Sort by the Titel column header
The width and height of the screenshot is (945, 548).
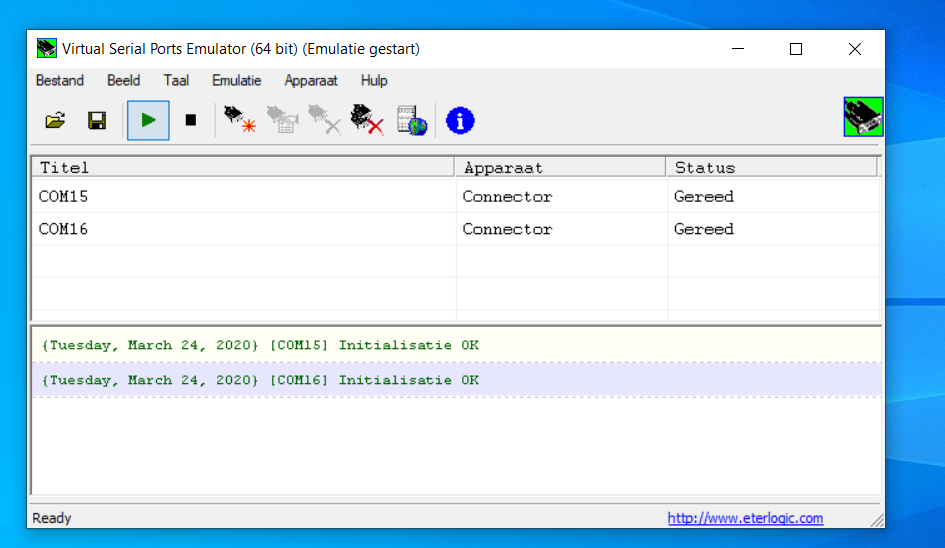243,167
